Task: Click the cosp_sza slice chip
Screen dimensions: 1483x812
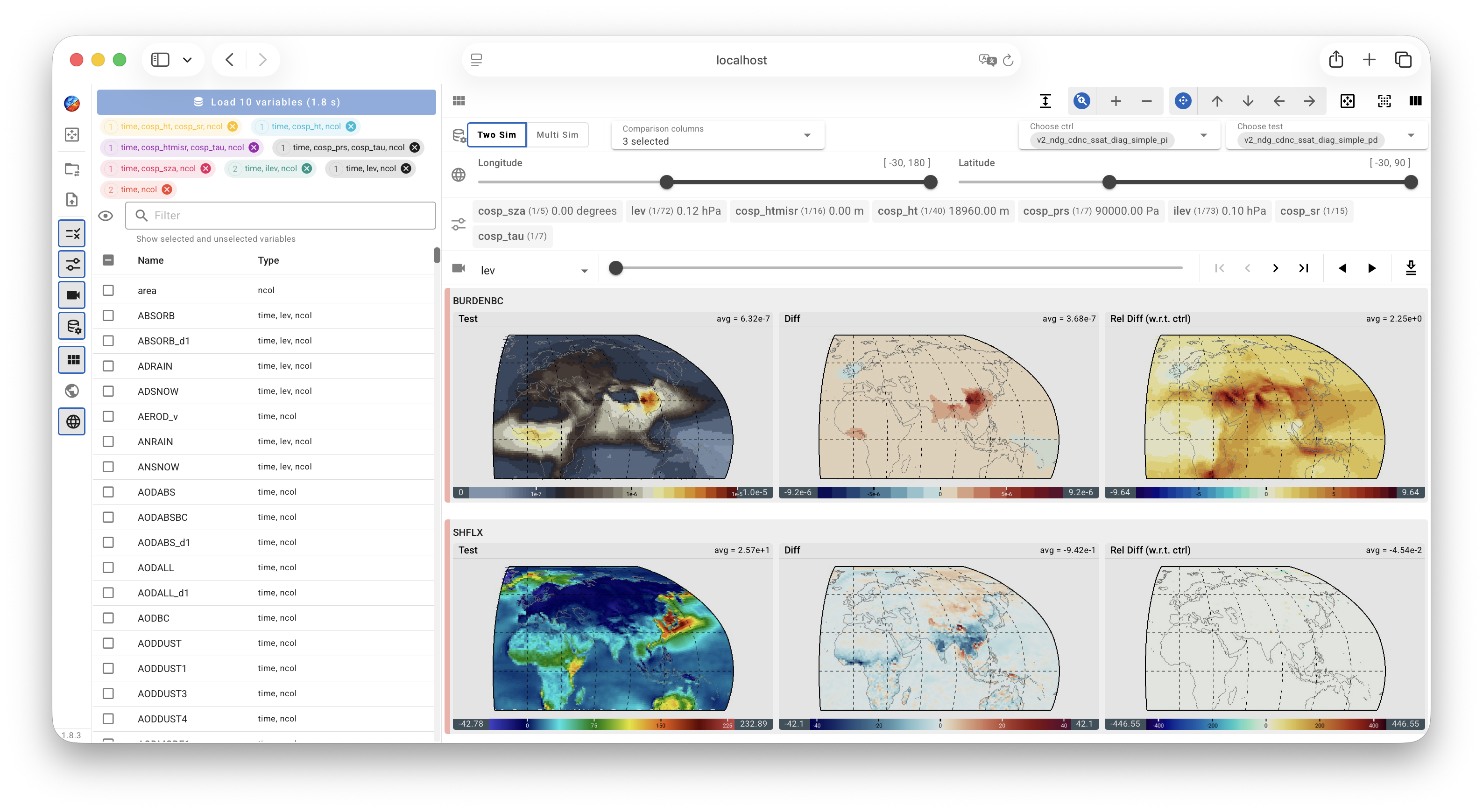Action: [x=547, y=210]
